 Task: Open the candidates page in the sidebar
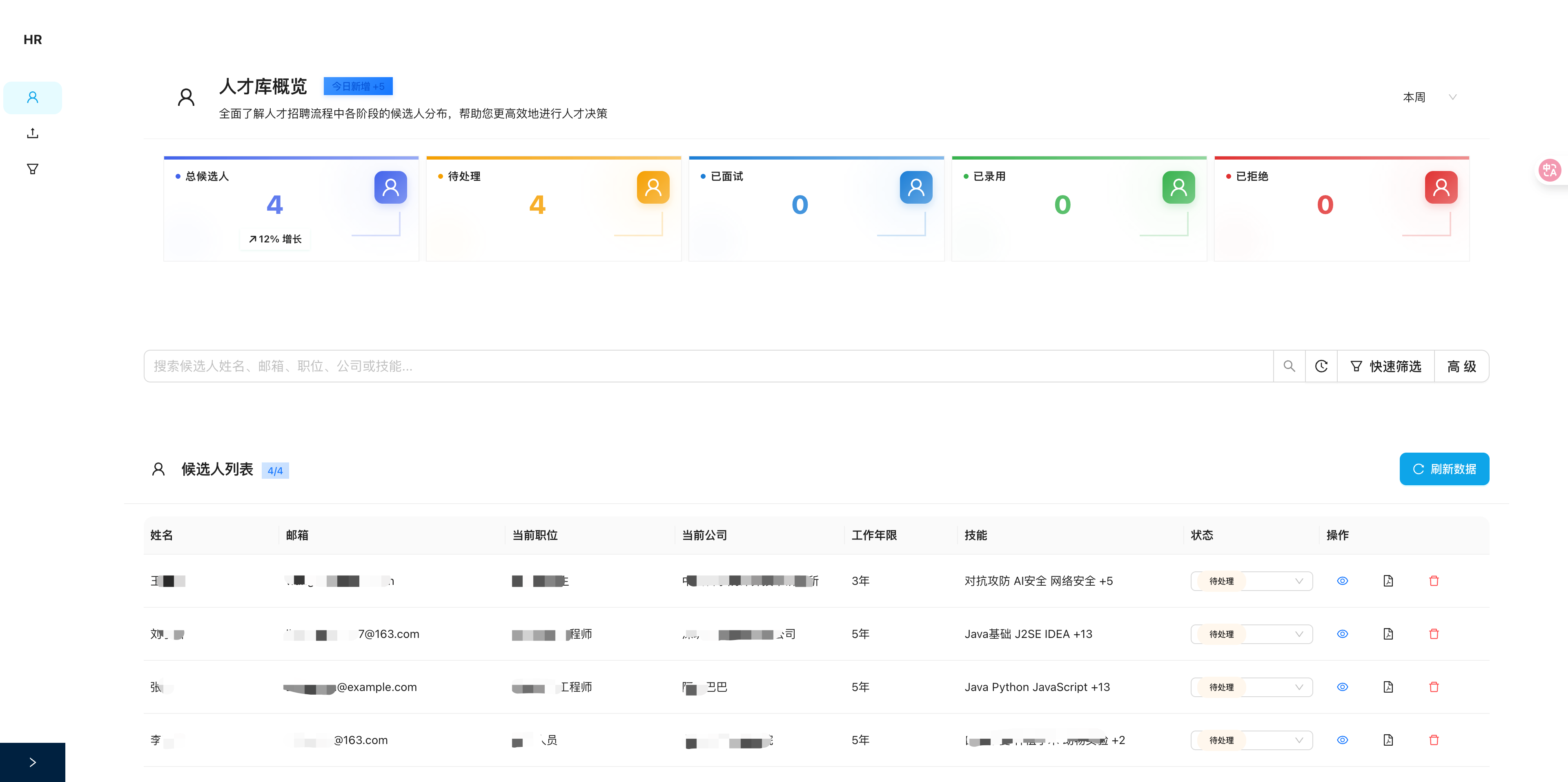[x=32, y=98]
